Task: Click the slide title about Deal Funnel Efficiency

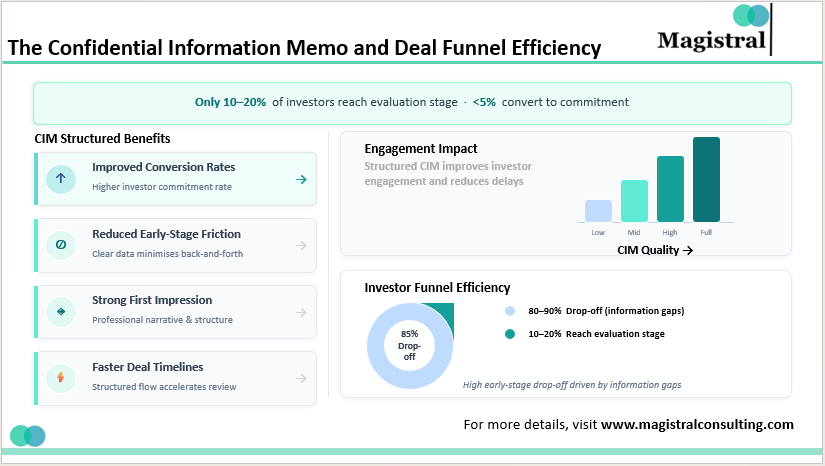Action: pyautogui.click(x=304, y=48)
